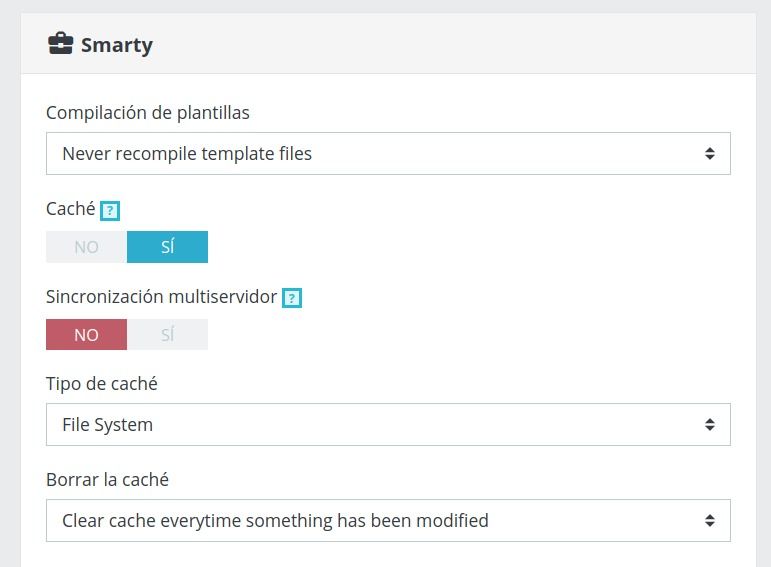Click the 'Caché' field label
771x567 pixels.
tap(71, 209)
